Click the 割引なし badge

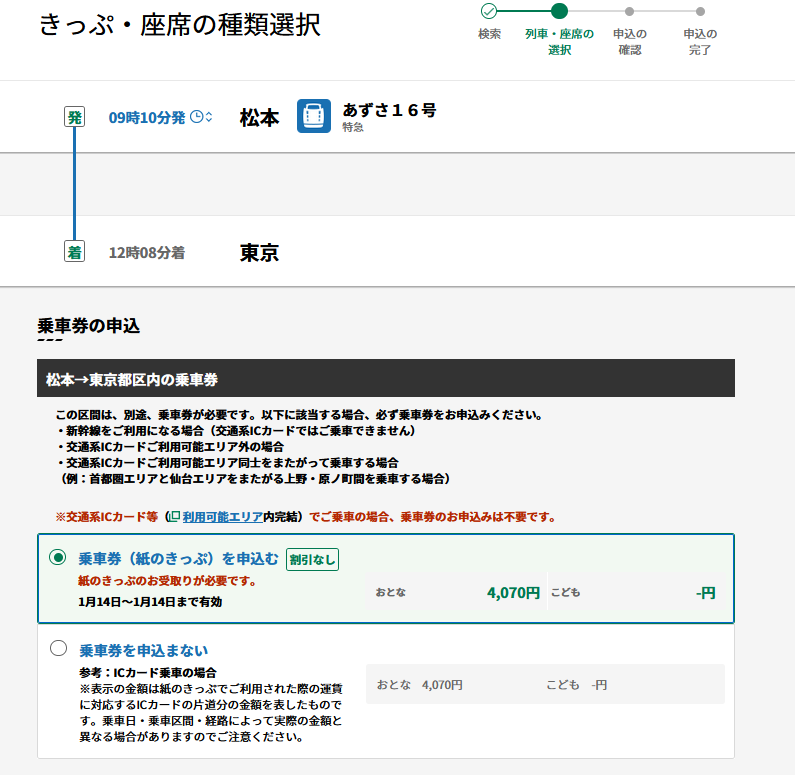312,560
